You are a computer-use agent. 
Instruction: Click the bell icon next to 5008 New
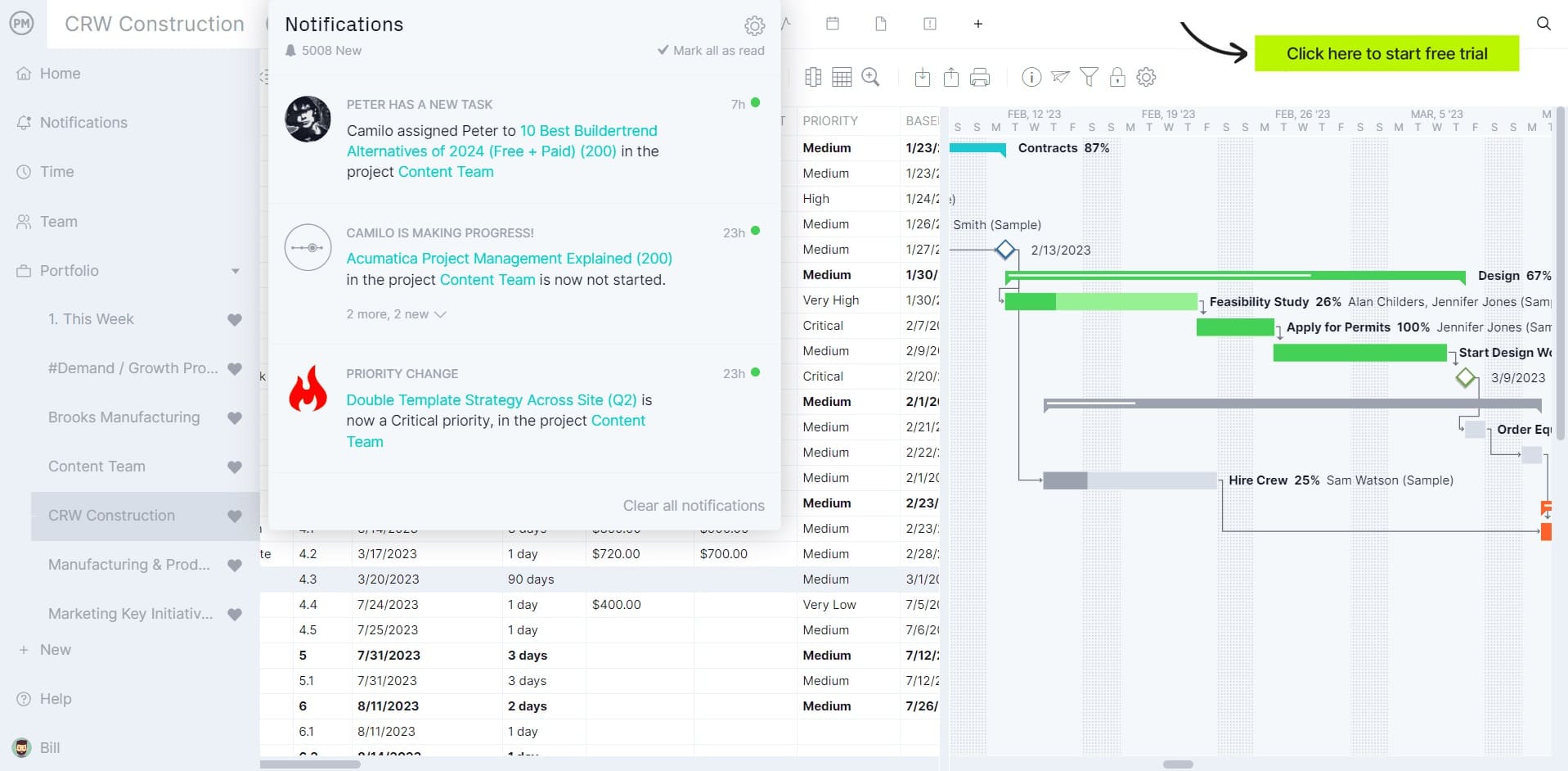pos(290,50)
